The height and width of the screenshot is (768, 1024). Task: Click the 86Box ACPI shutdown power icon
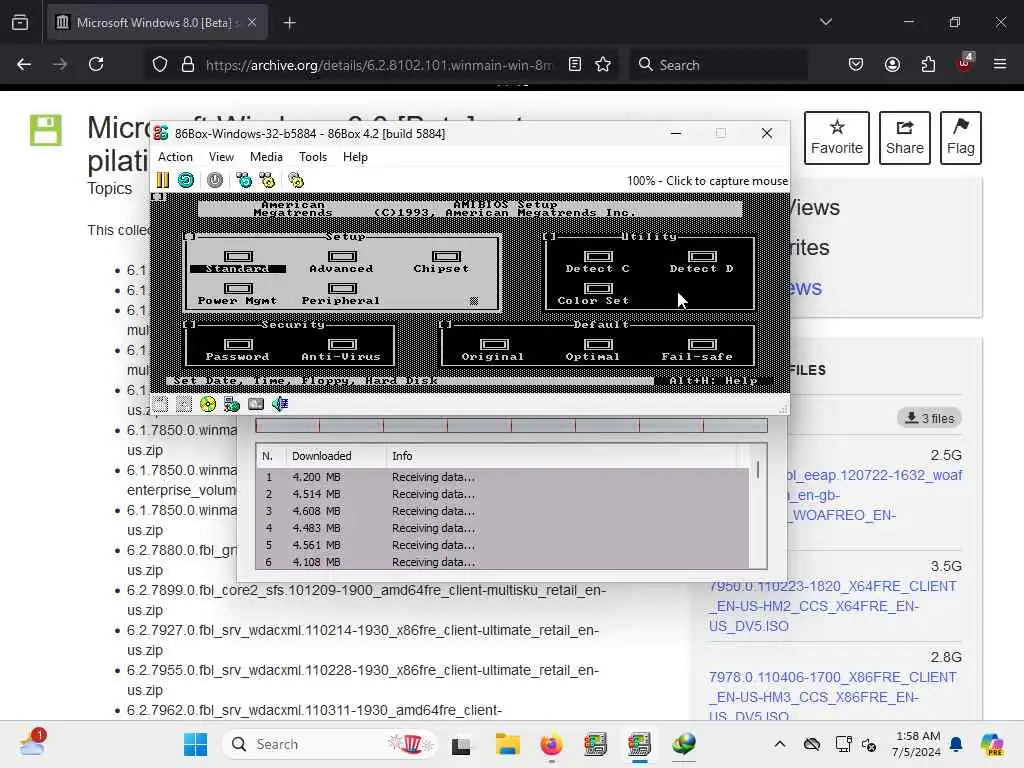[215, 180]
